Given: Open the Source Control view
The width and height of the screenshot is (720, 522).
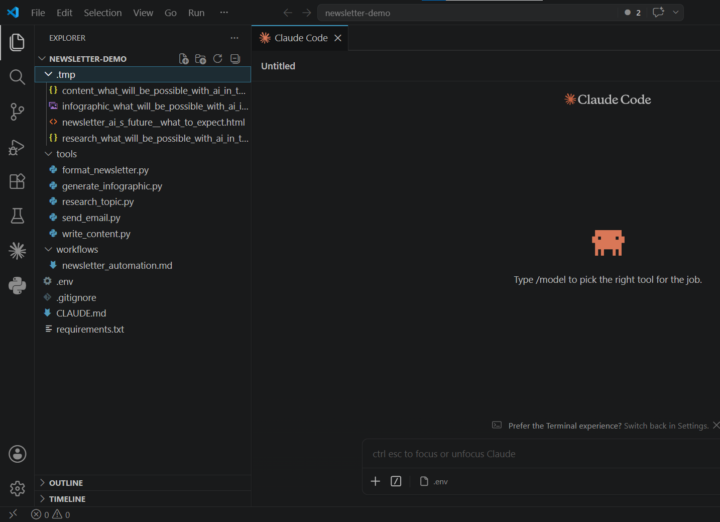Looking at the screenshot, I should pyautogui.click(x=17, y=112).
